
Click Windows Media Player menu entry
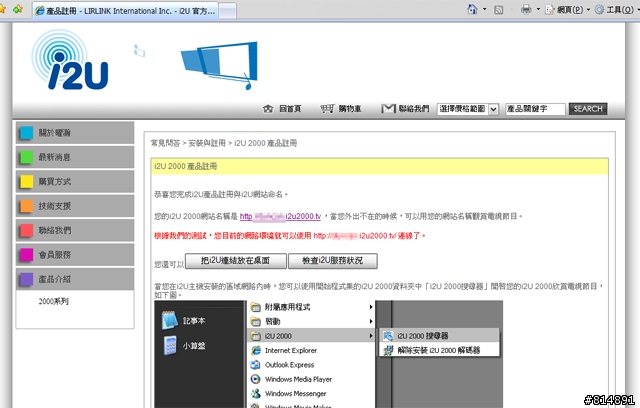click(x=311, y=379)
